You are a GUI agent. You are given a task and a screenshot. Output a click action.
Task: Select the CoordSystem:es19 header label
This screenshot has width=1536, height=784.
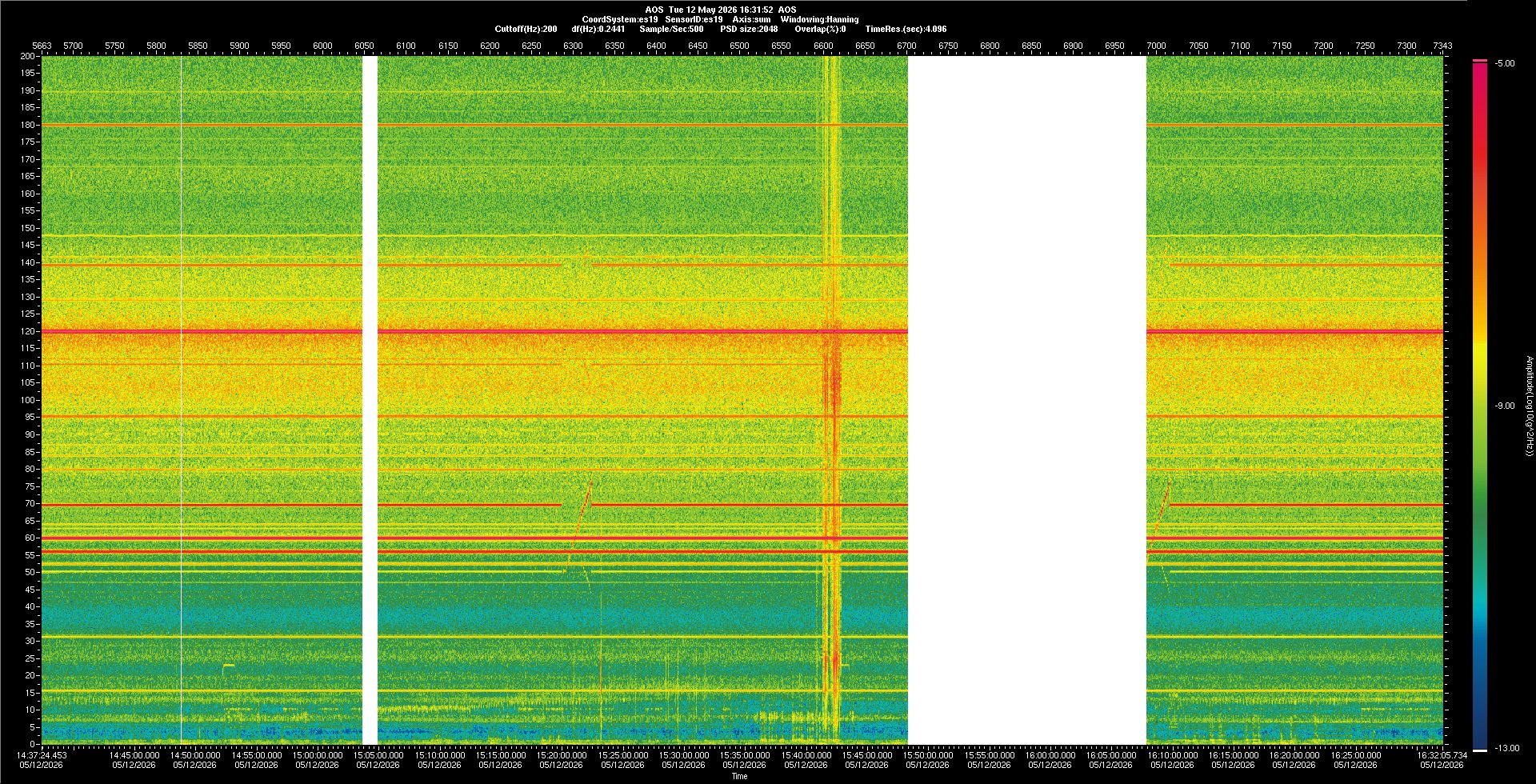[620, 19]
